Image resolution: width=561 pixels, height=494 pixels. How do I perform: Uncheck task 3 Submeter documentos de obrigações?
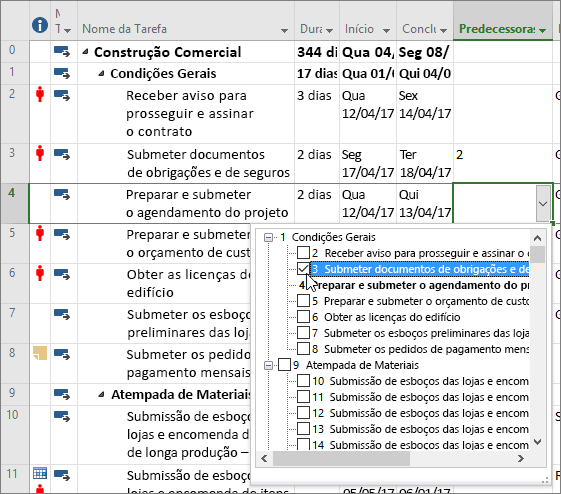pyautogui.click(x=303, y=269)
